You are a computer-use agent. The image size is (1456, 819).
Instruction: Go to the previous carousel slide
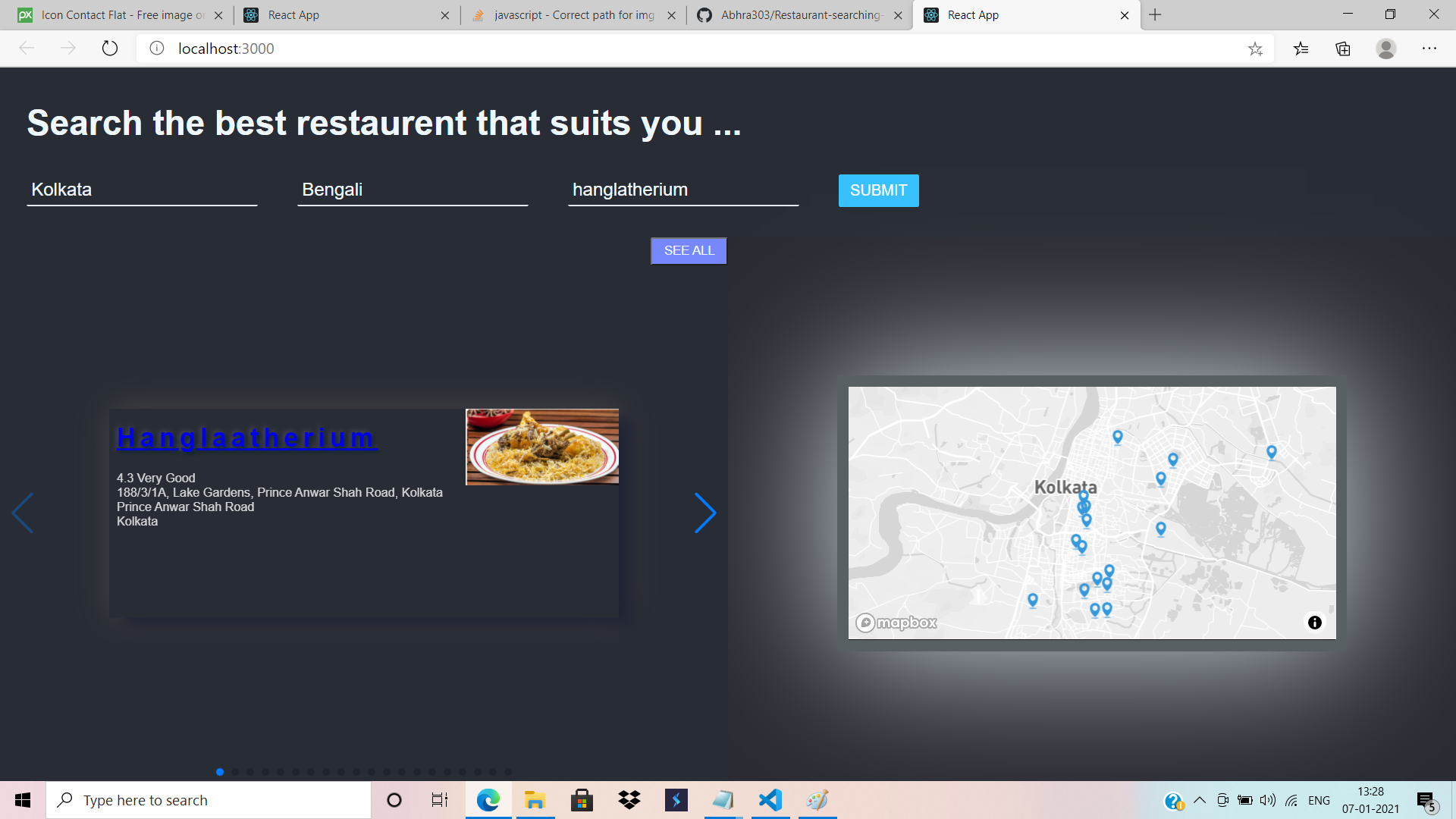(23, 513)
